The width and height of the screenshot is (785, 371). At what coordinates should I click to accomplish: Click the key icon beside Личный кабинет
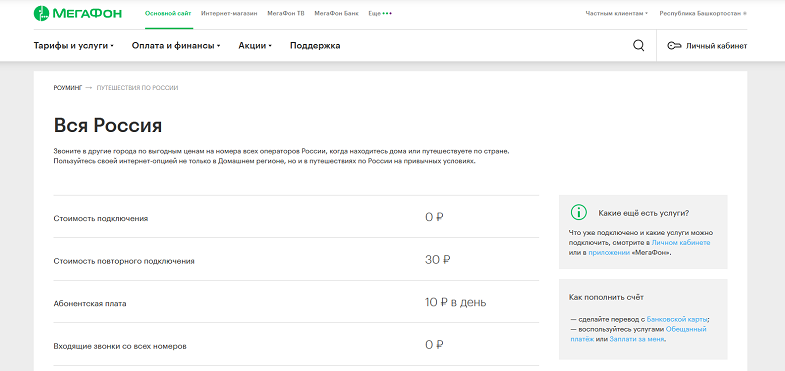pos(674,46)
